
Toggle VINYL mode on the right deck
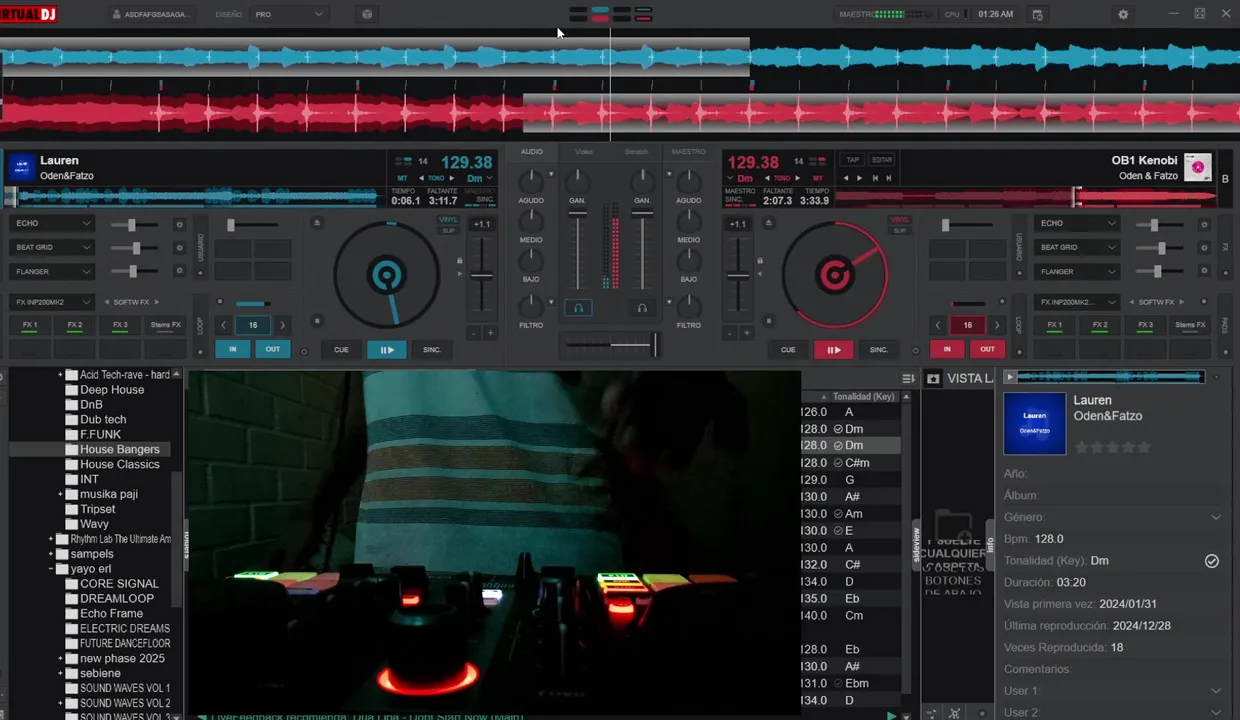900,219
